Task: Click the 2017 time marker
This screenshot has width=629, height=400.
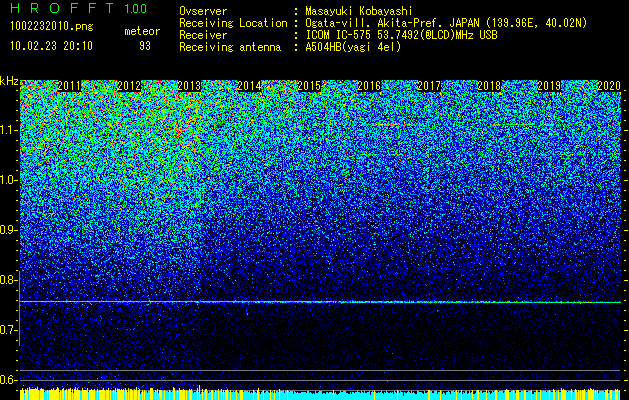Action: coord(429,86)
